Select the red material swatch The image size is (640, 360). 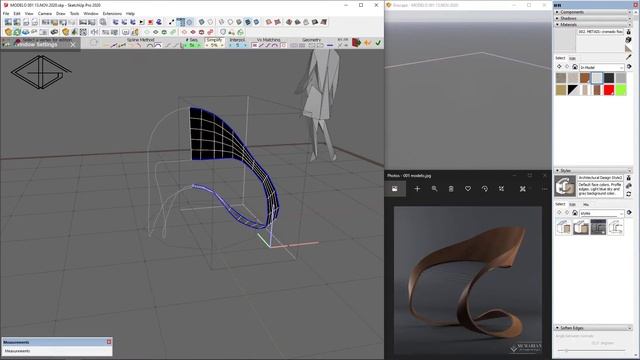609,90
